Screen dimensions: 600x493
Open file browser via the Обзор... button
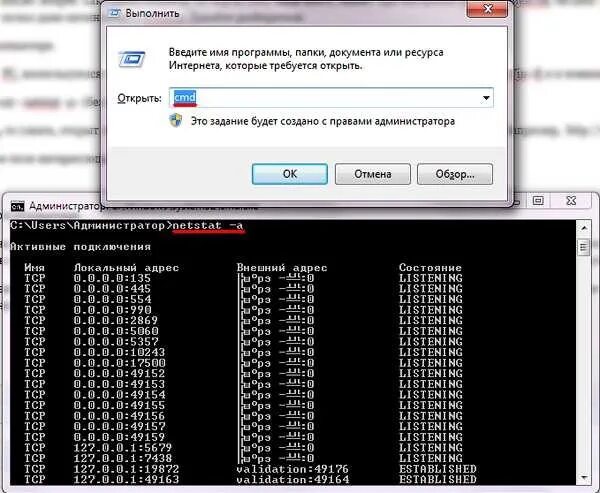click(455, 174)
